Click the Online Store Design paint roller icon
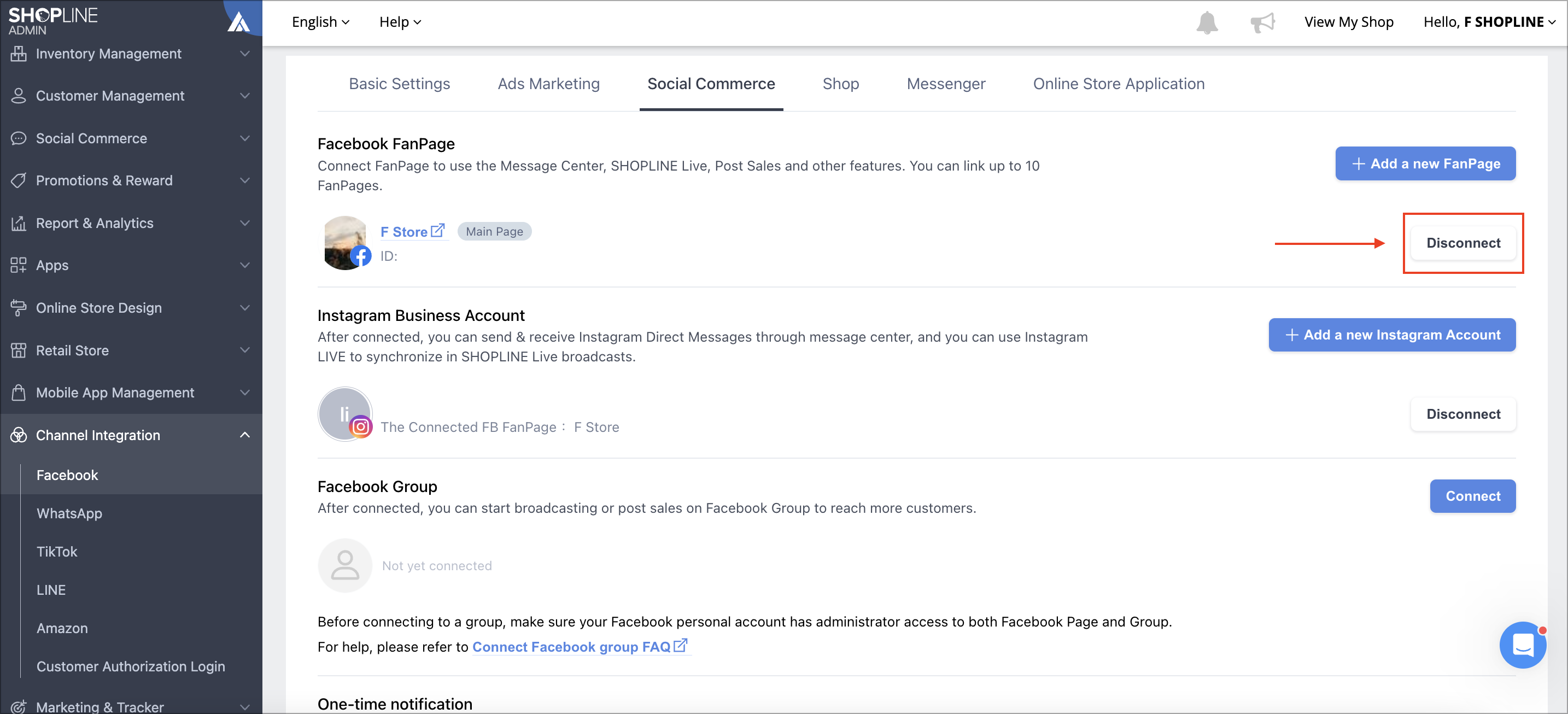1568x714 pixels. click(x=19, y=307)
